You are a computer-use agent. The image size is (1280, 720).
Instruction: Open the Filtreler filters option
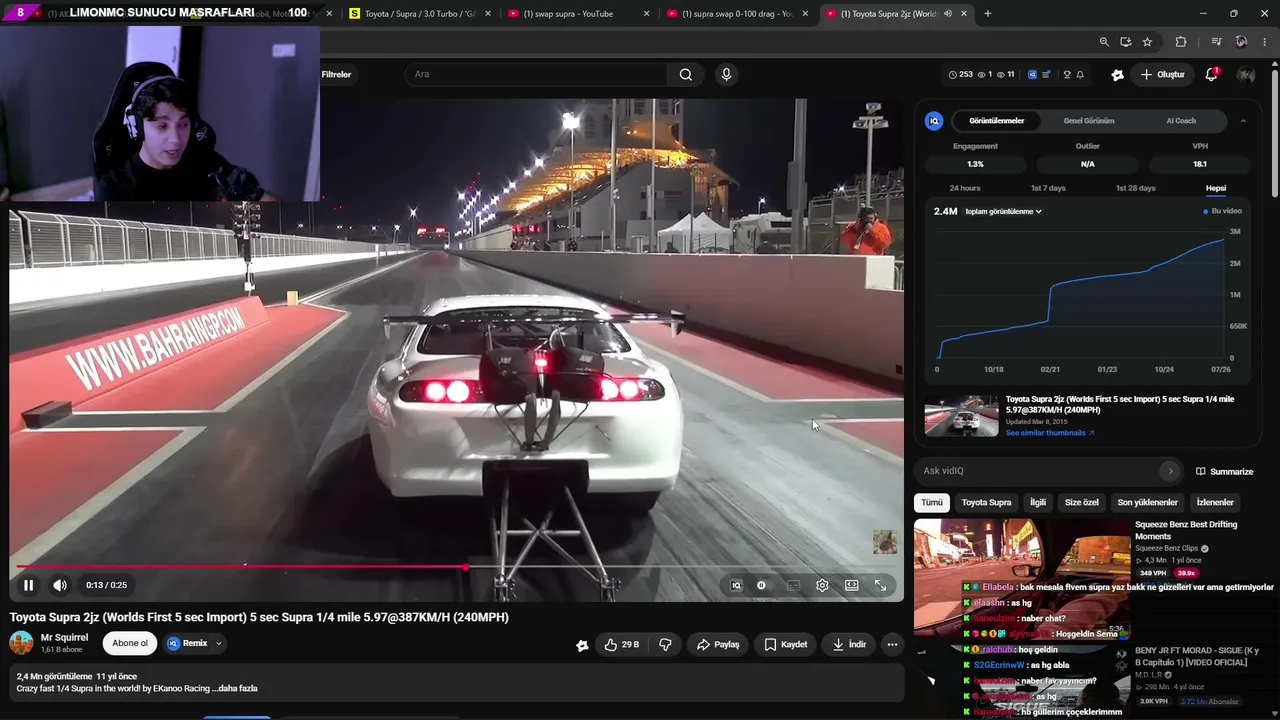point(336,74)
